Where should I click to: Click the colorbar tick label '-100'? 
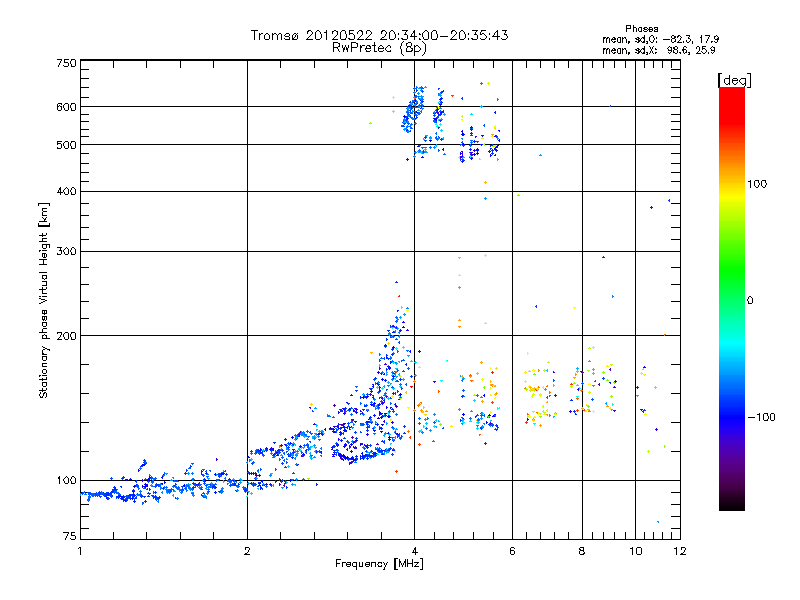click(x=761, y=417)
